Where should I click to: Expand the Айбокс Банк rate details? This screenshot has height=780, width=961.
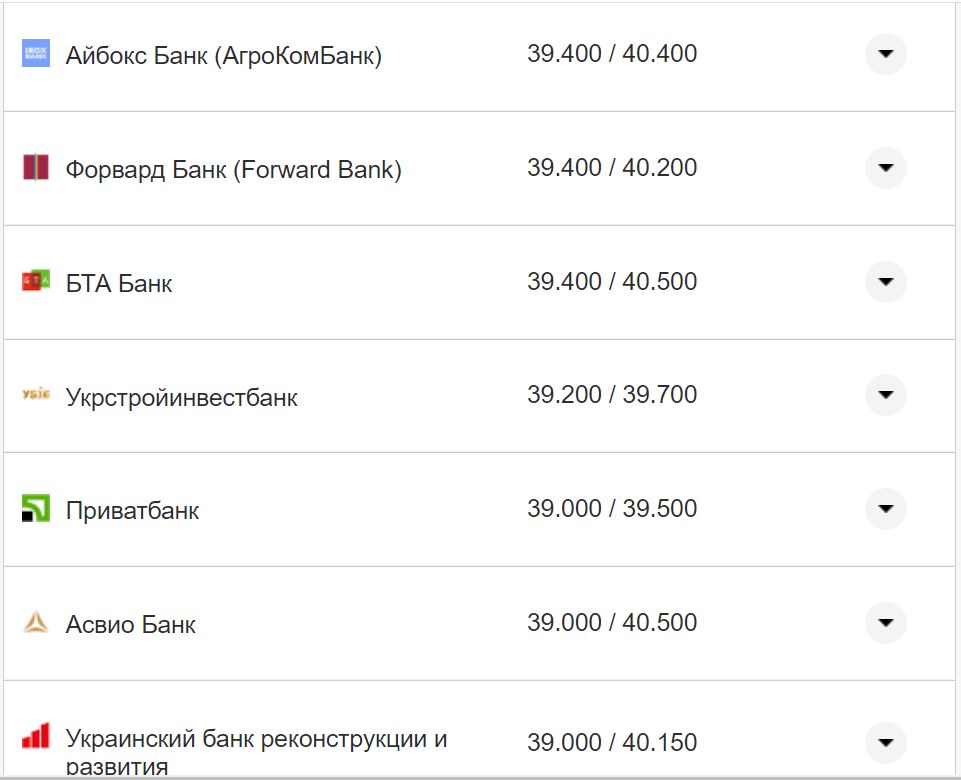point(885,54)
